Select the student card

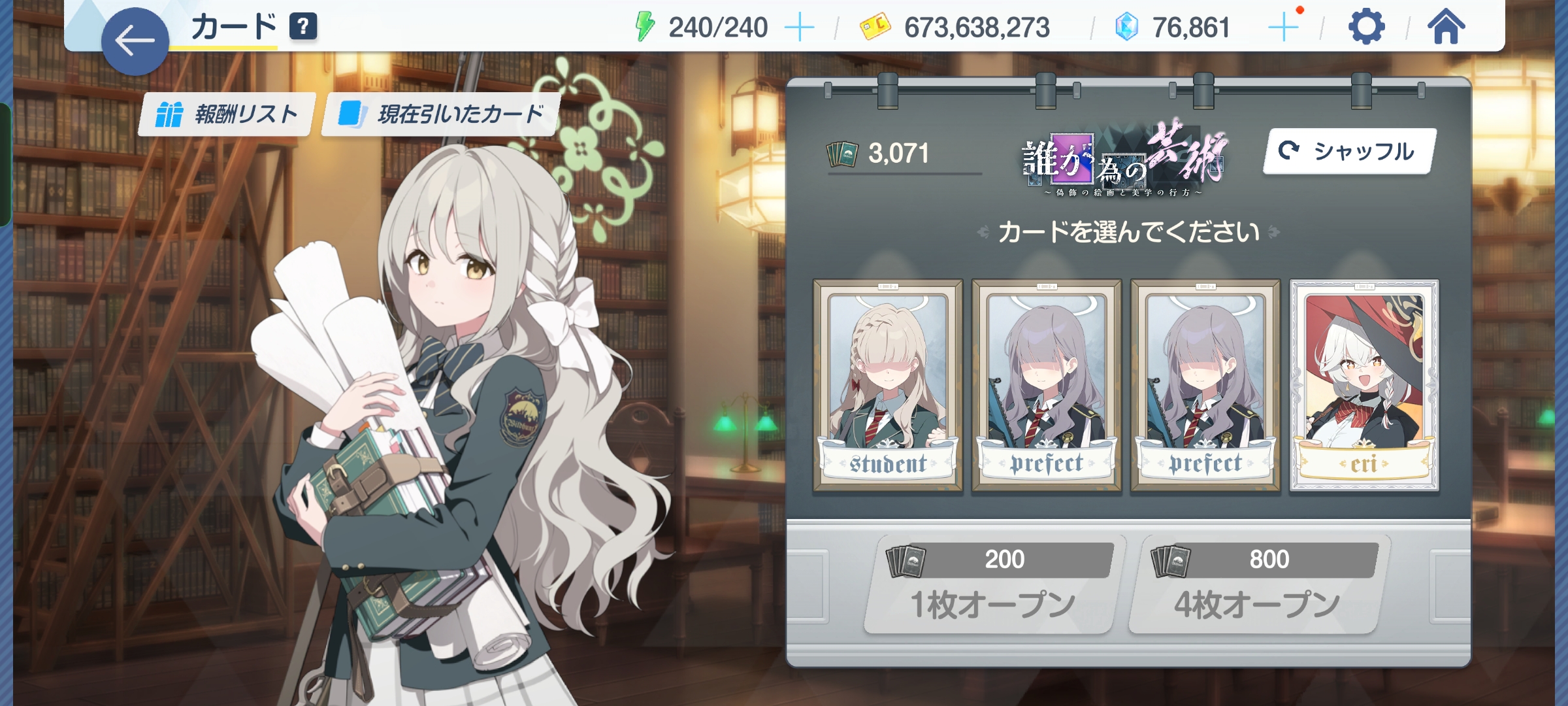(x=888, y=386)
